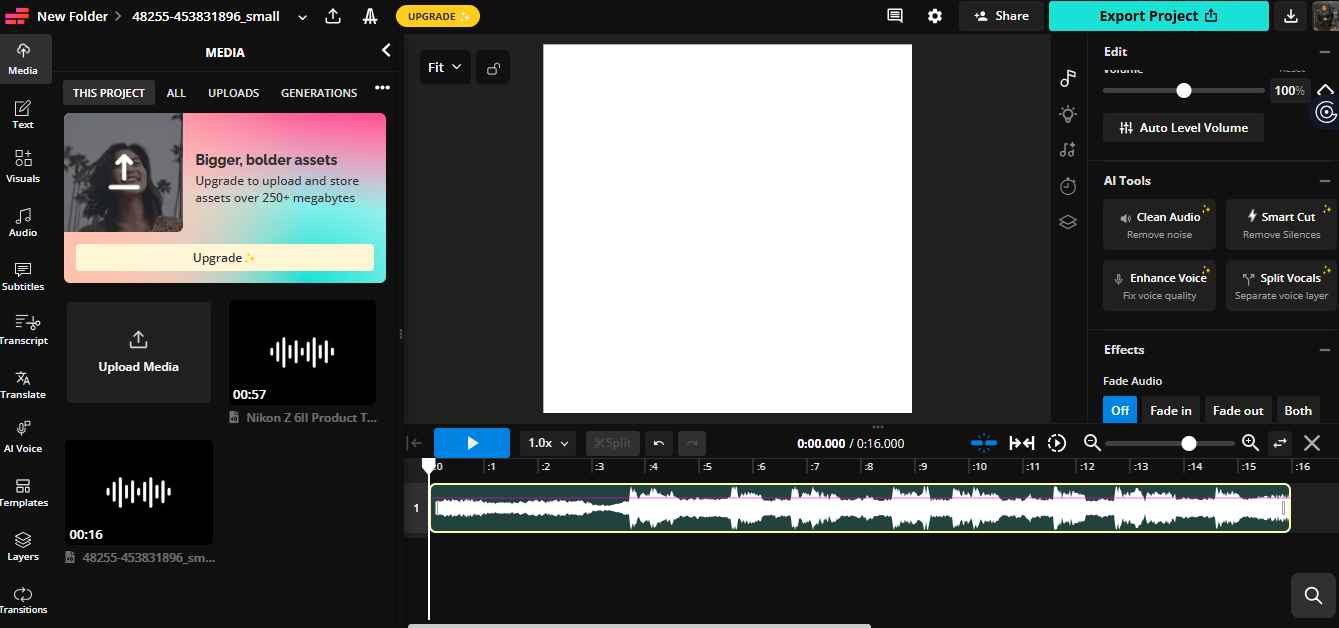Set Fade Audio to Off
Image resolution: width=1339 pixels, height=628 pixels.
(x=1120, y=410)
